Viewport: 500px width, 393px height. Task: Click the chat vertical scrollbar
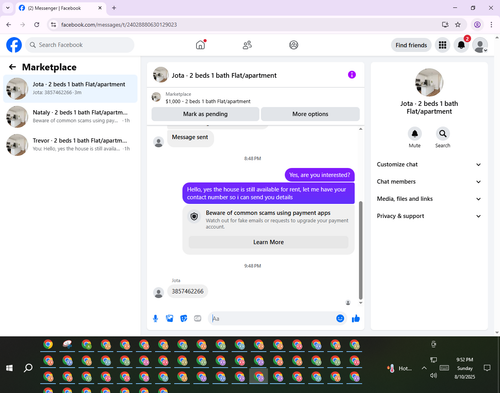(x=360, y=250)
